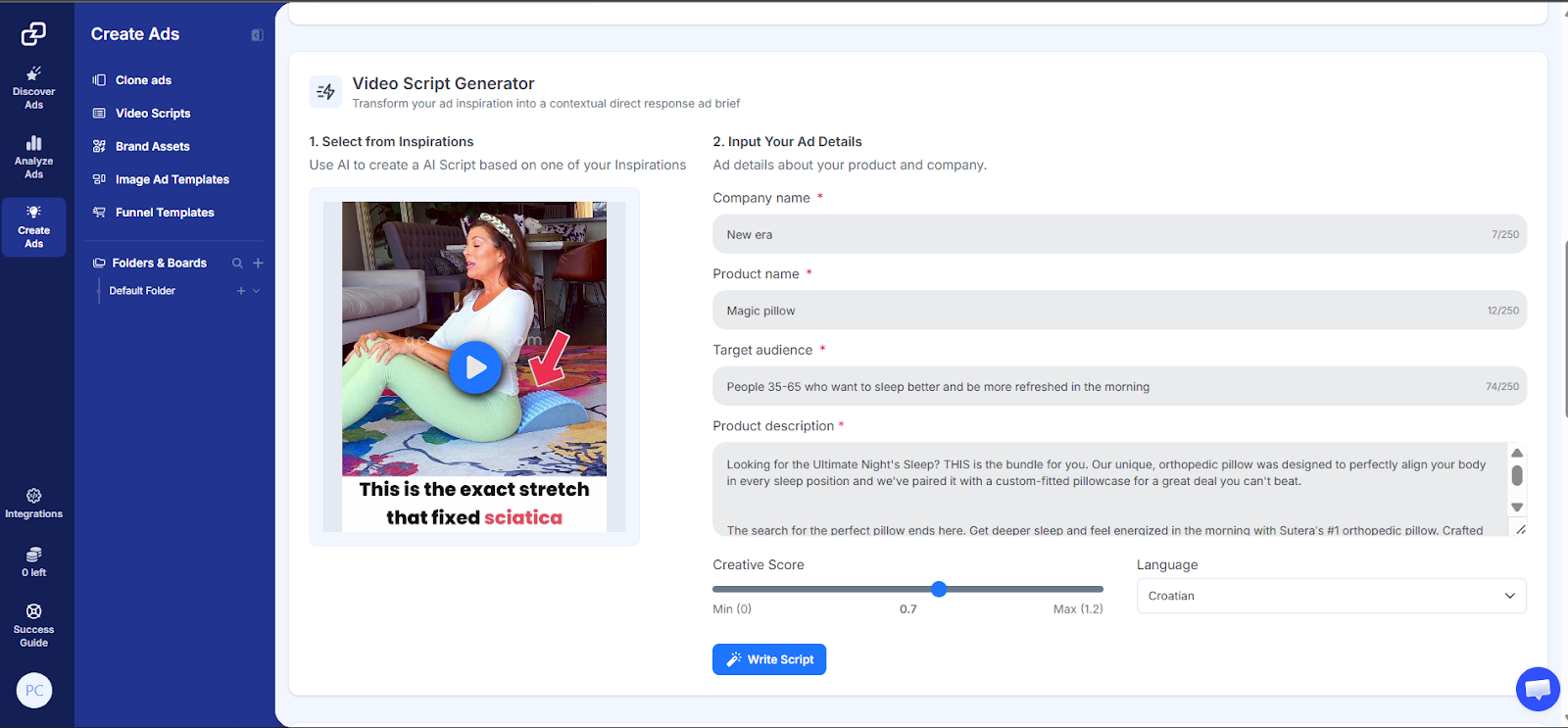Open Image Ad Templates menu item
Image resolution: width=1568 pixels, height=728 pixels.
pyautogui.click(x=171, y=179)
